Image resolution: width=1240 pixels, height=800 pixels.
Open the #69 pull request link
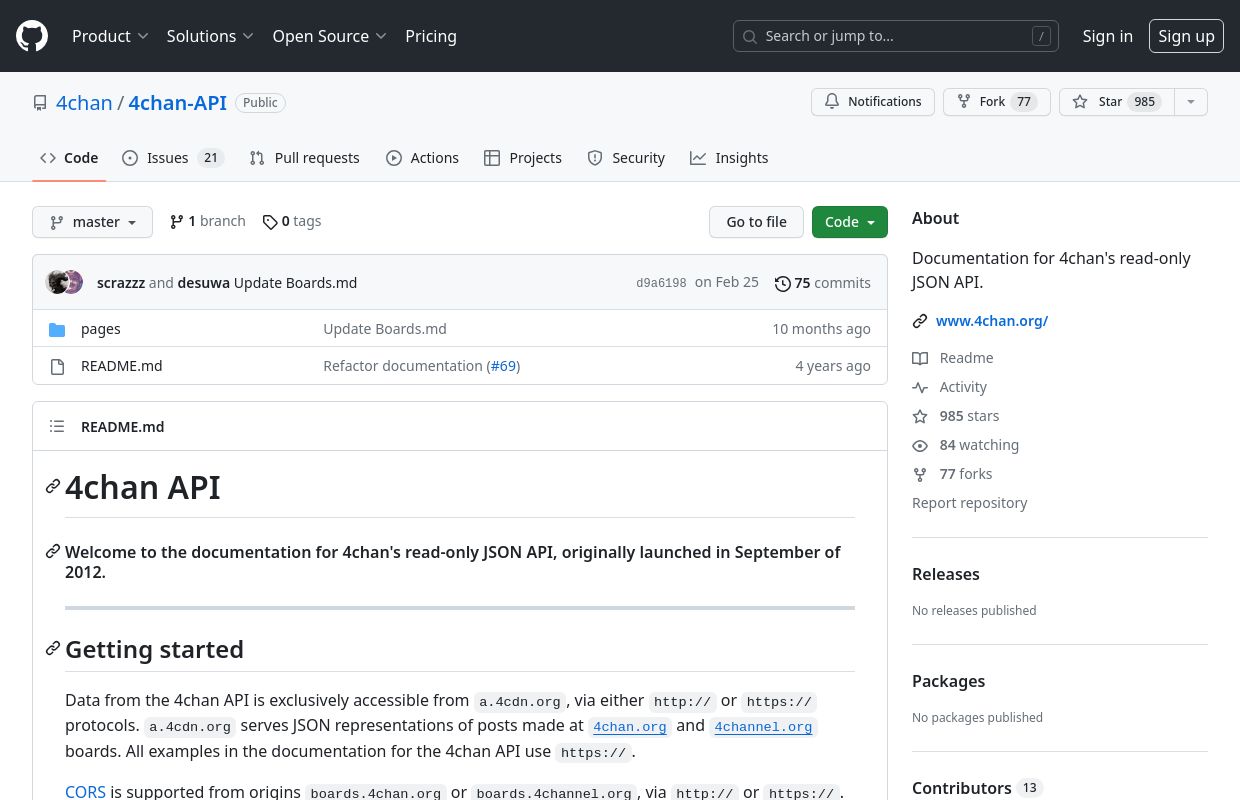pos(504,366)
